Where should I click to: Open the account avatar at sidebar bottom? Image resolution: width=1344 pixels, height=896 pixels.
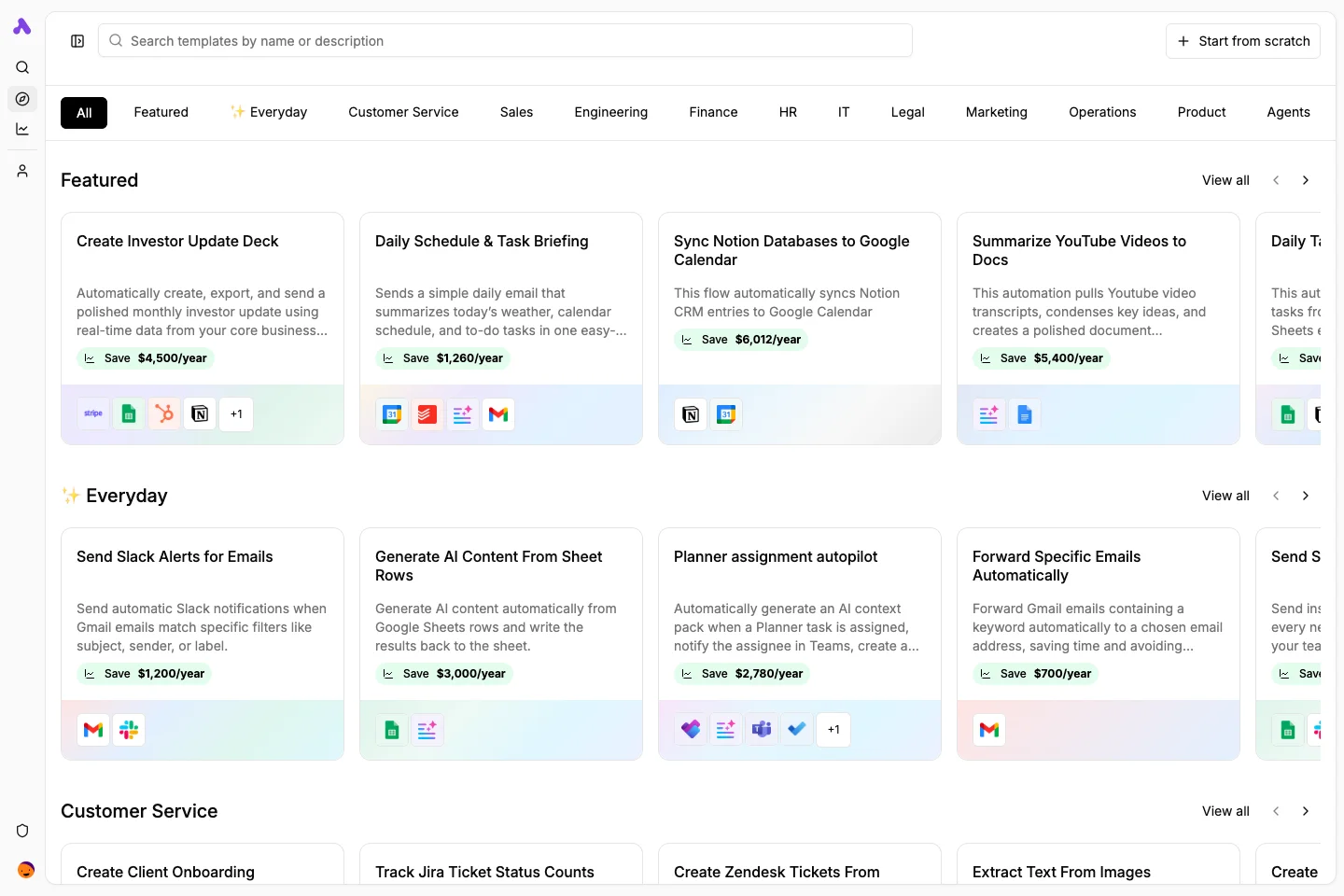26,870
